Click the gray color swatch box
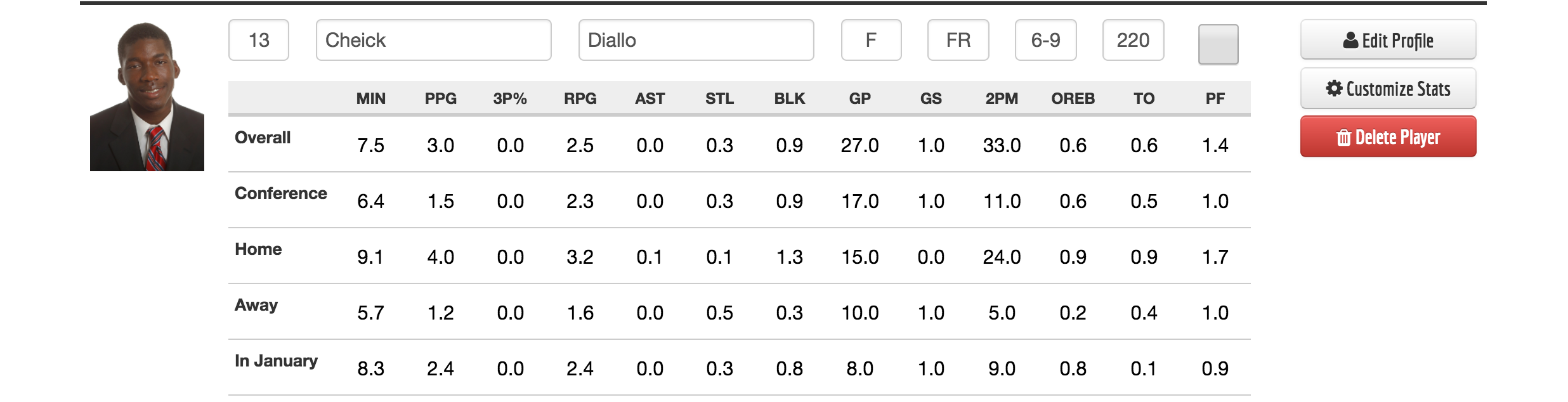This screenshot has width=1568, height=402. (x=1218, y=44)
